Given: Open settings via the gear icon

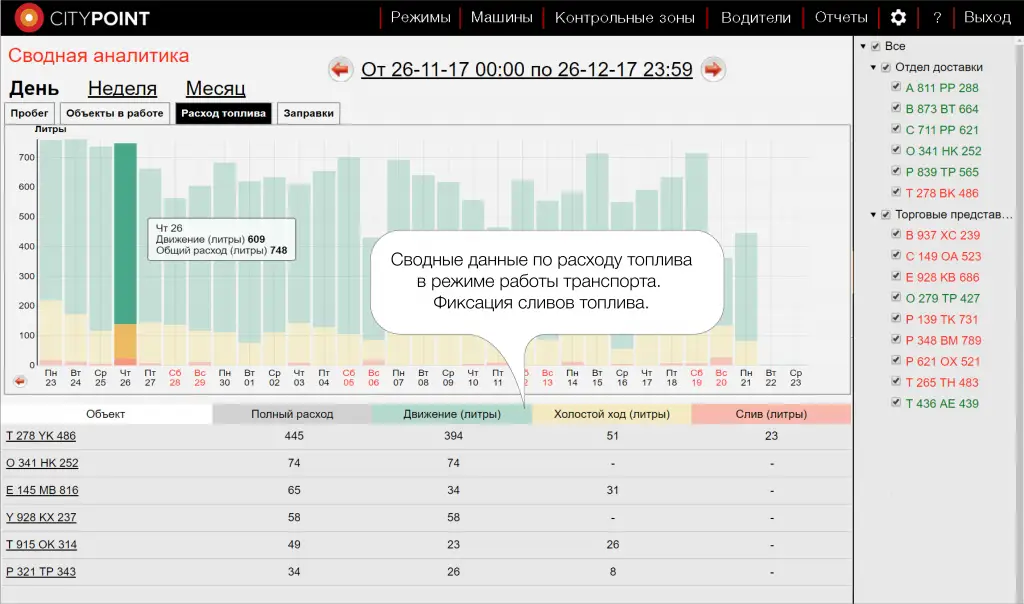Looking at the screenshot, I should pos(898,17).
